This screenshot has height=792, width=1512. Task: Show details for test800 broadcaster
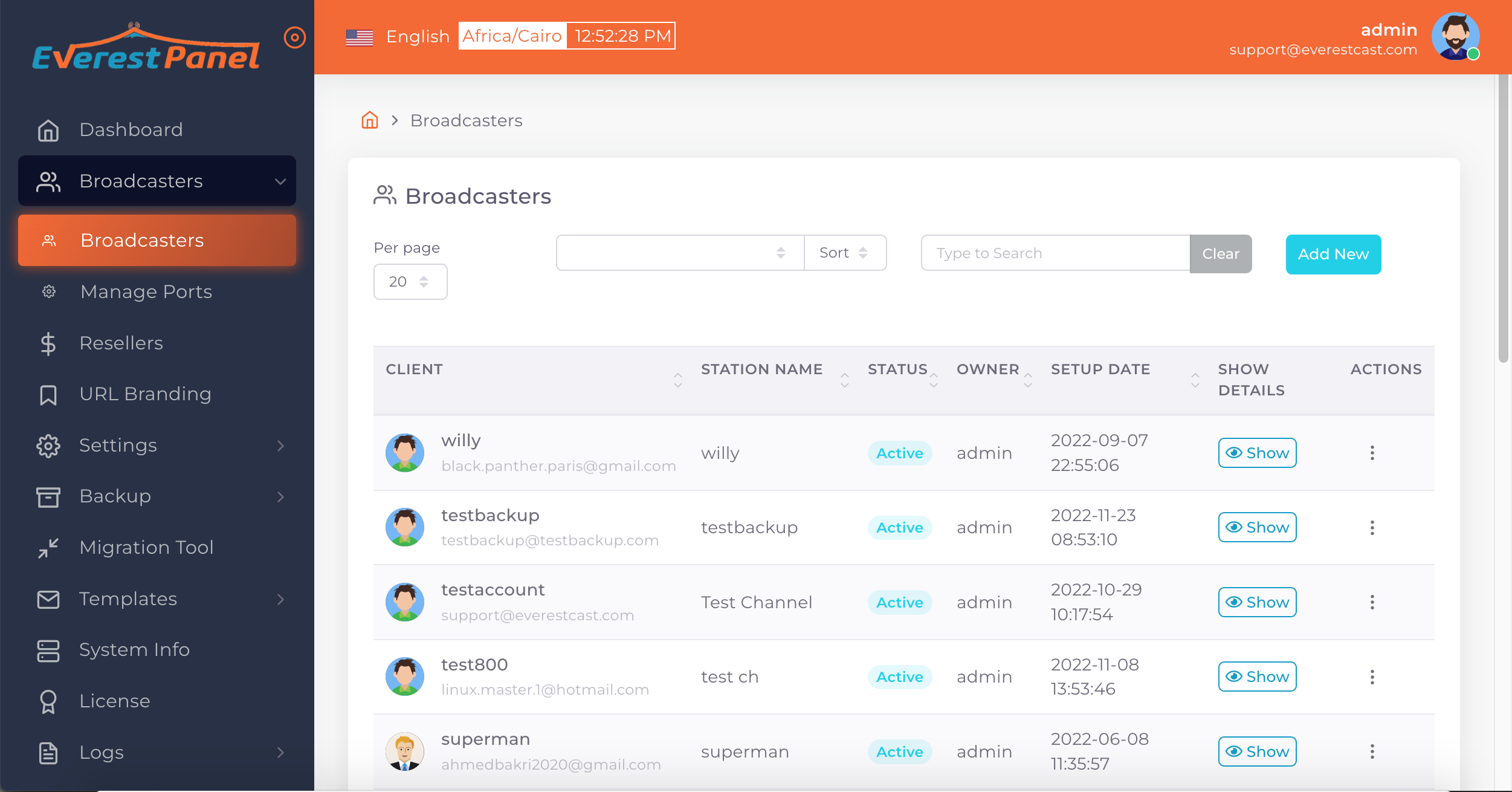[x=1257, y=677]
